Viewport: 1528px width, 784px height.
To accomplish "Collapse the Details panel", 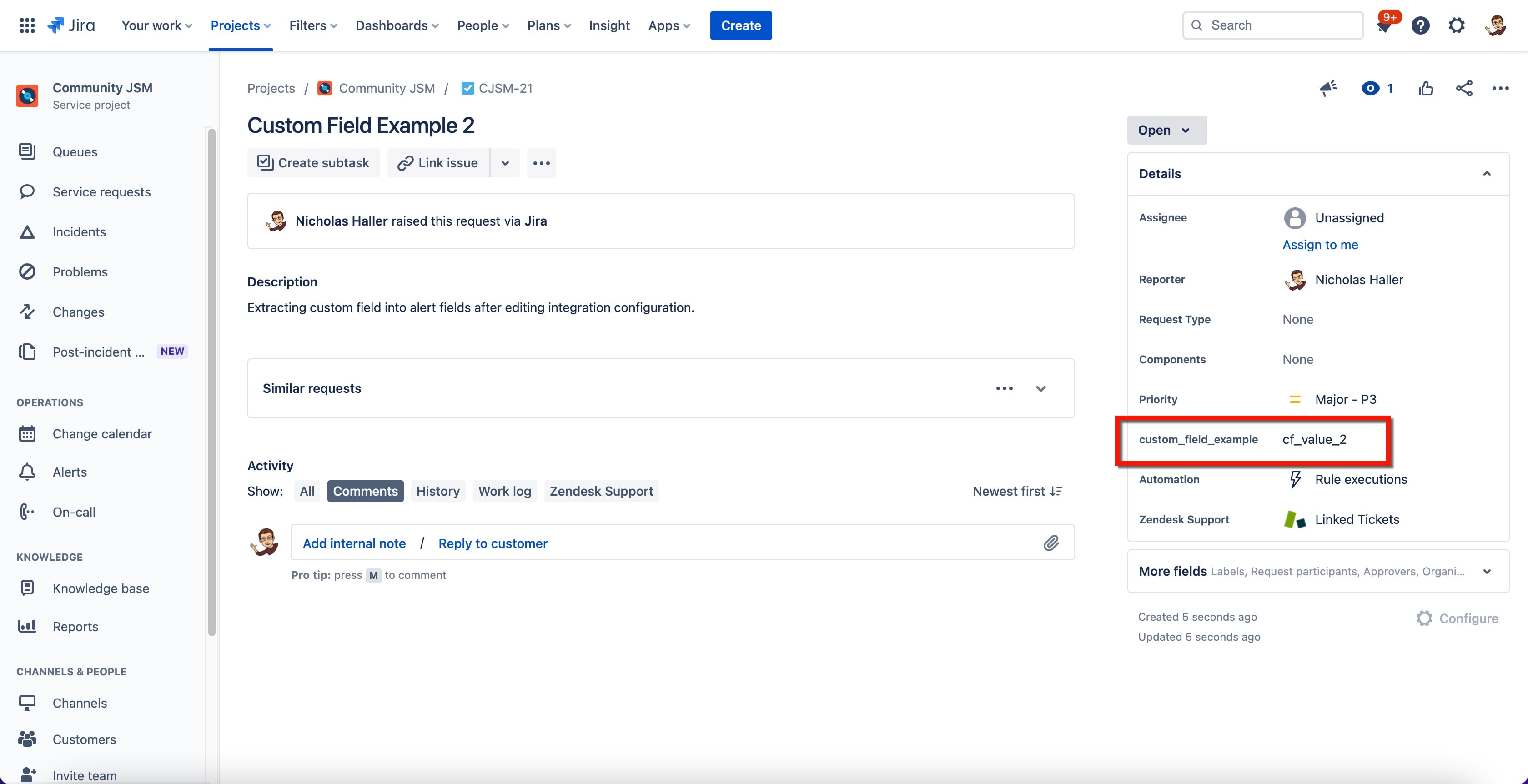I will point(1487,174).
